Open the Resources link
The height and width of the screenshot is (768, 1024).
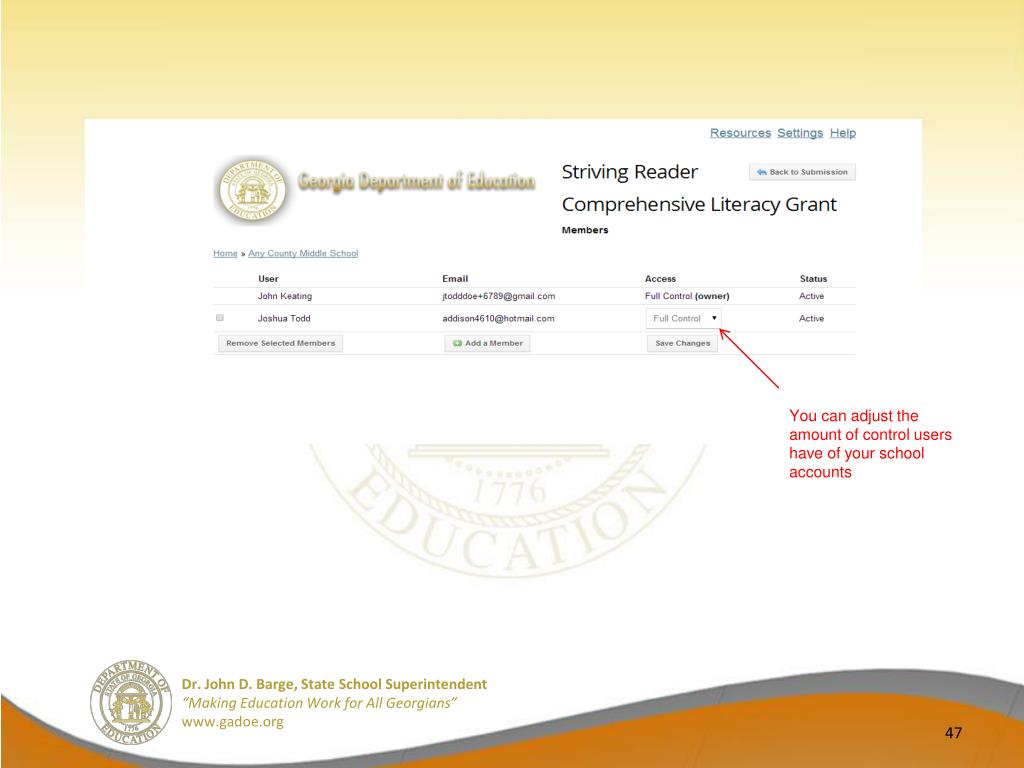click(x=740, y=133)
